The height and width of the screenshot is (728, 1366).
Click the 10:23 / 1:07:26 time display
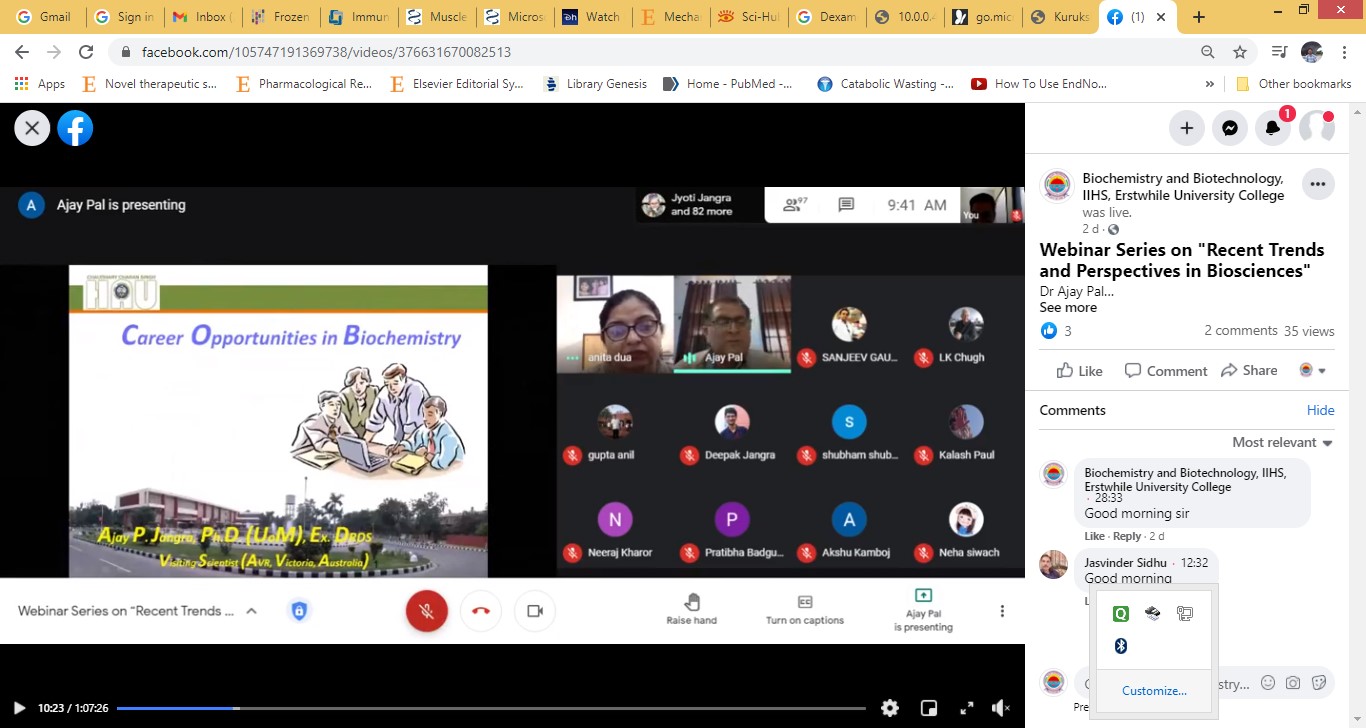coord(73,708)
